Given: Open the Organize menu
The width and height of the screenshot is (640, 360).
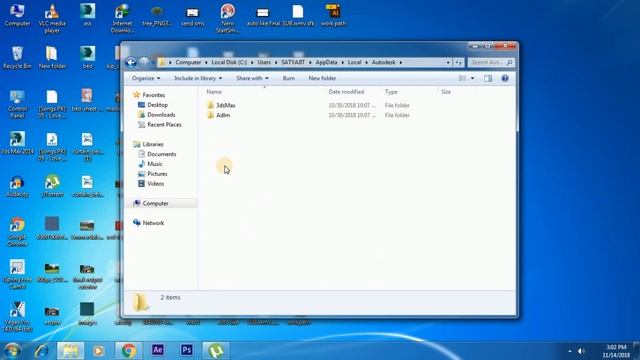Looking at the screenshot, I should coord(146,78).
